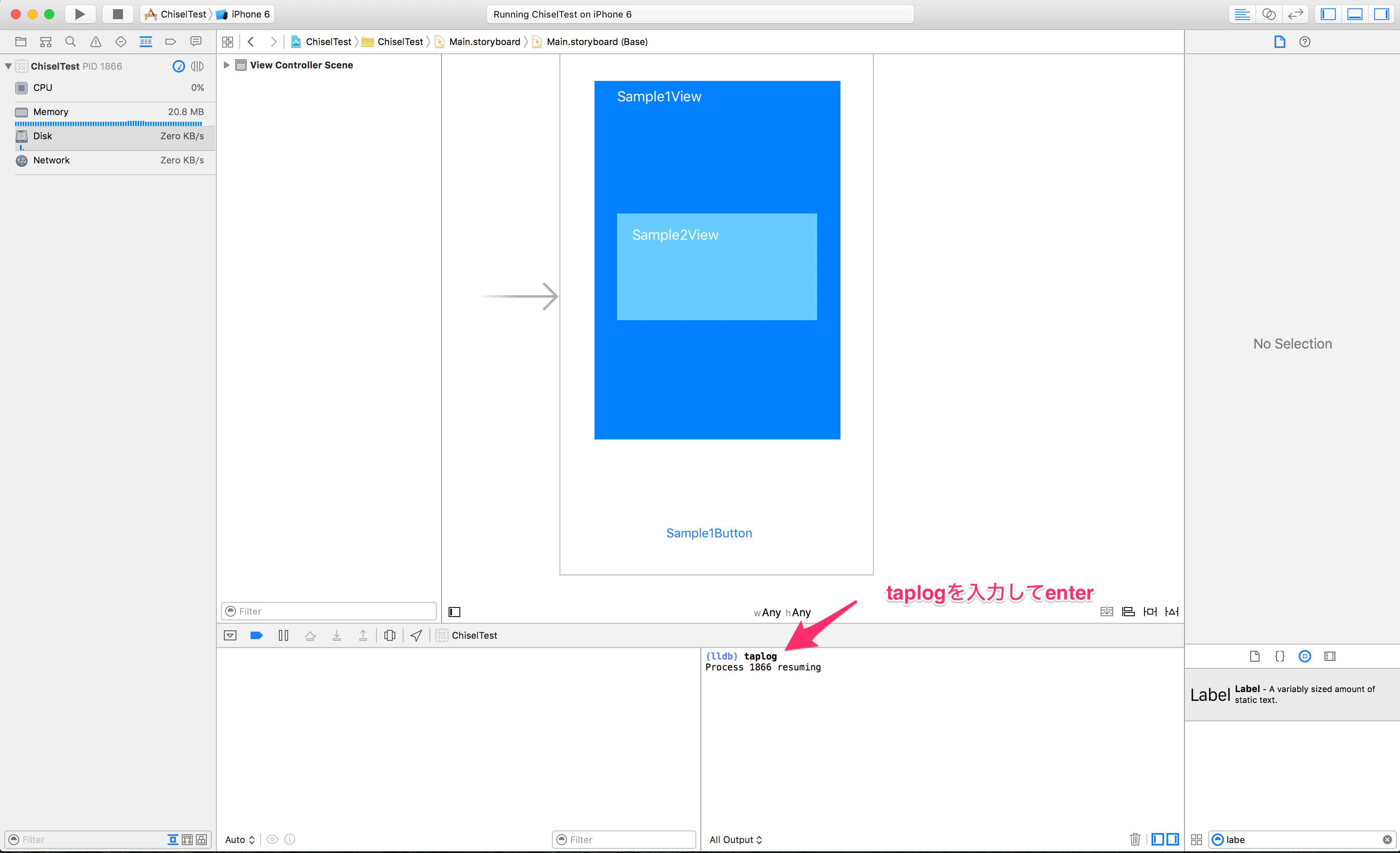Click the Run (play) button
This screenshot has width=1400, height=853.
pyautogui.click(x=80, y=14)
